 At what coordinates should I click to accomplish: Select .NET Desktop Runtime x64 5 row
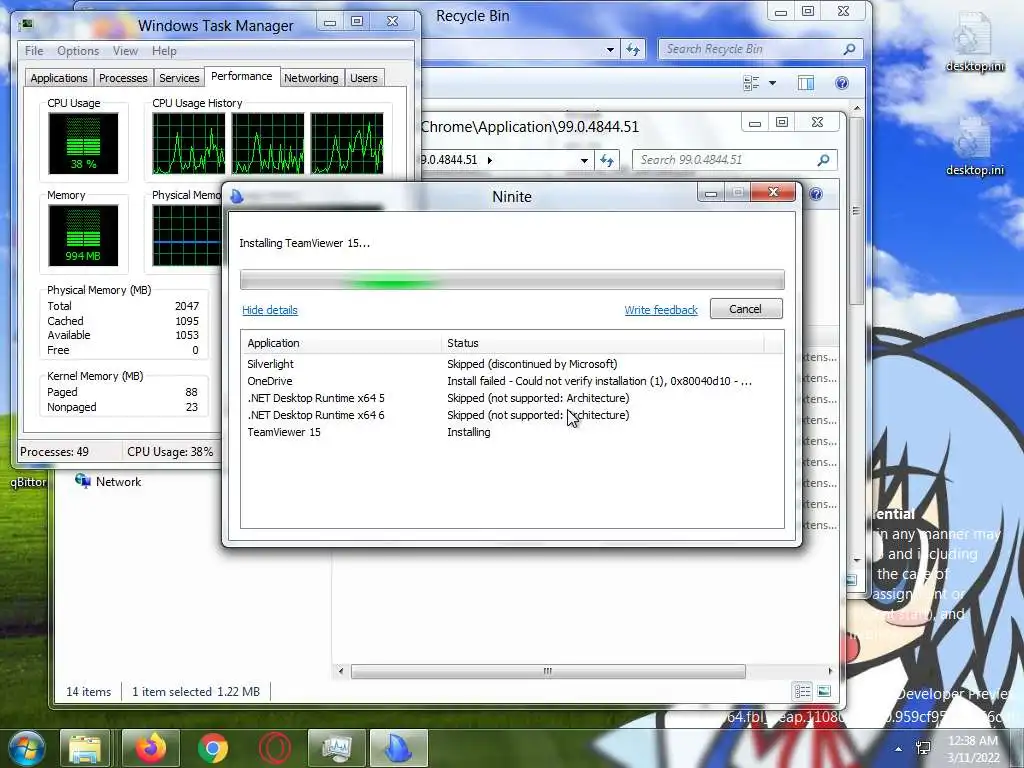(512, 398)
